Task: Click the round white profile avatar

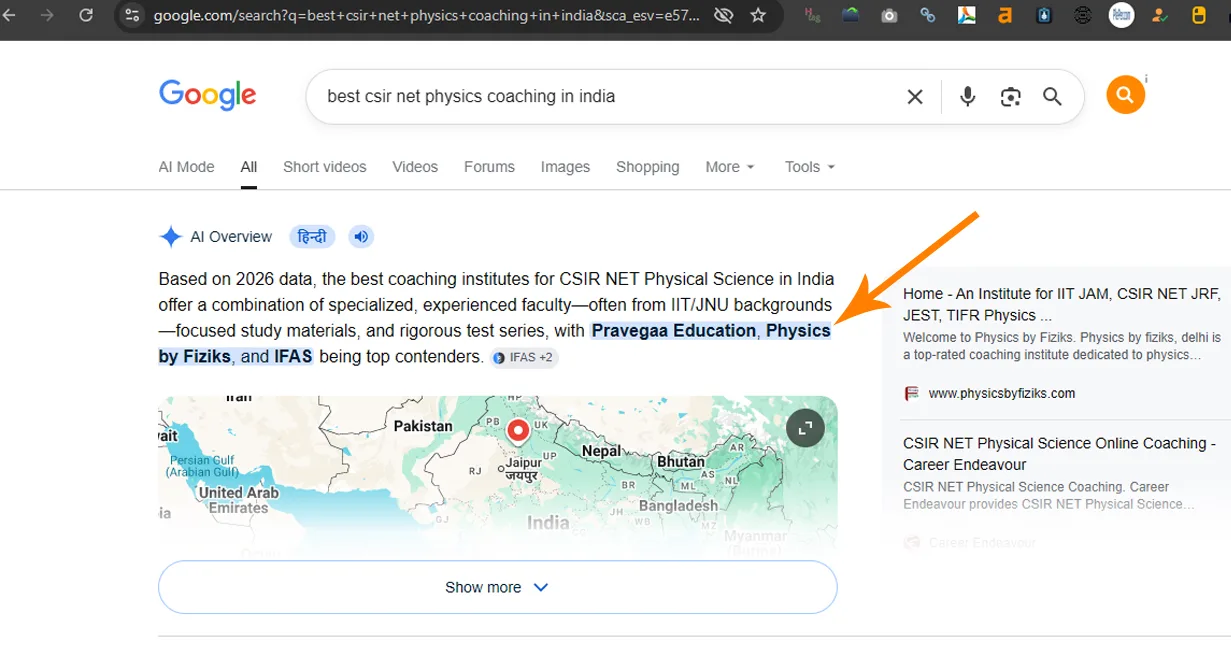Action: pyautogui.click(x=1122, y=15)
